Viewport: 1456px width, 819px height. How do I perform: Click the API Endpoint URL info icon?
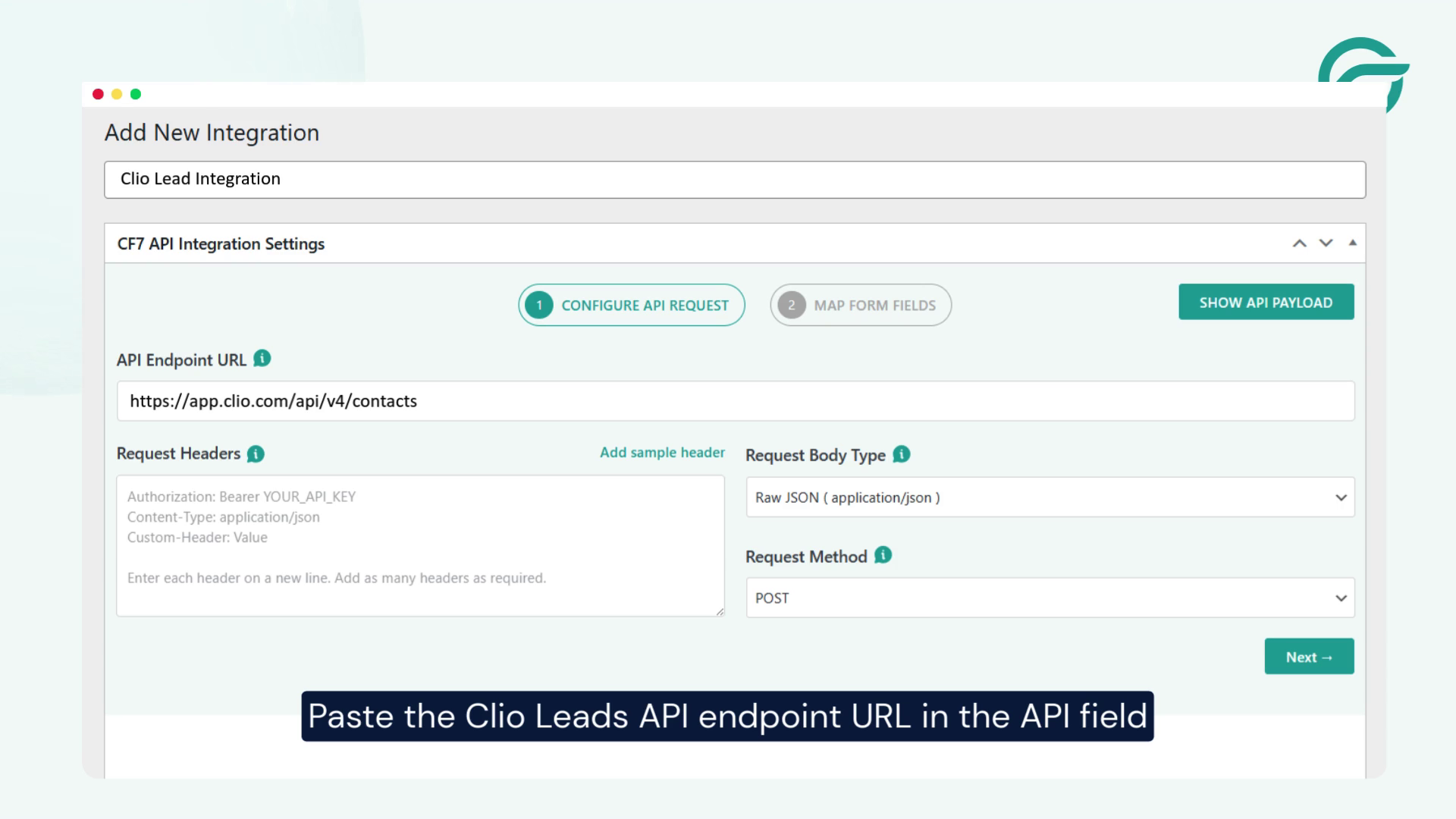[261, 359]
